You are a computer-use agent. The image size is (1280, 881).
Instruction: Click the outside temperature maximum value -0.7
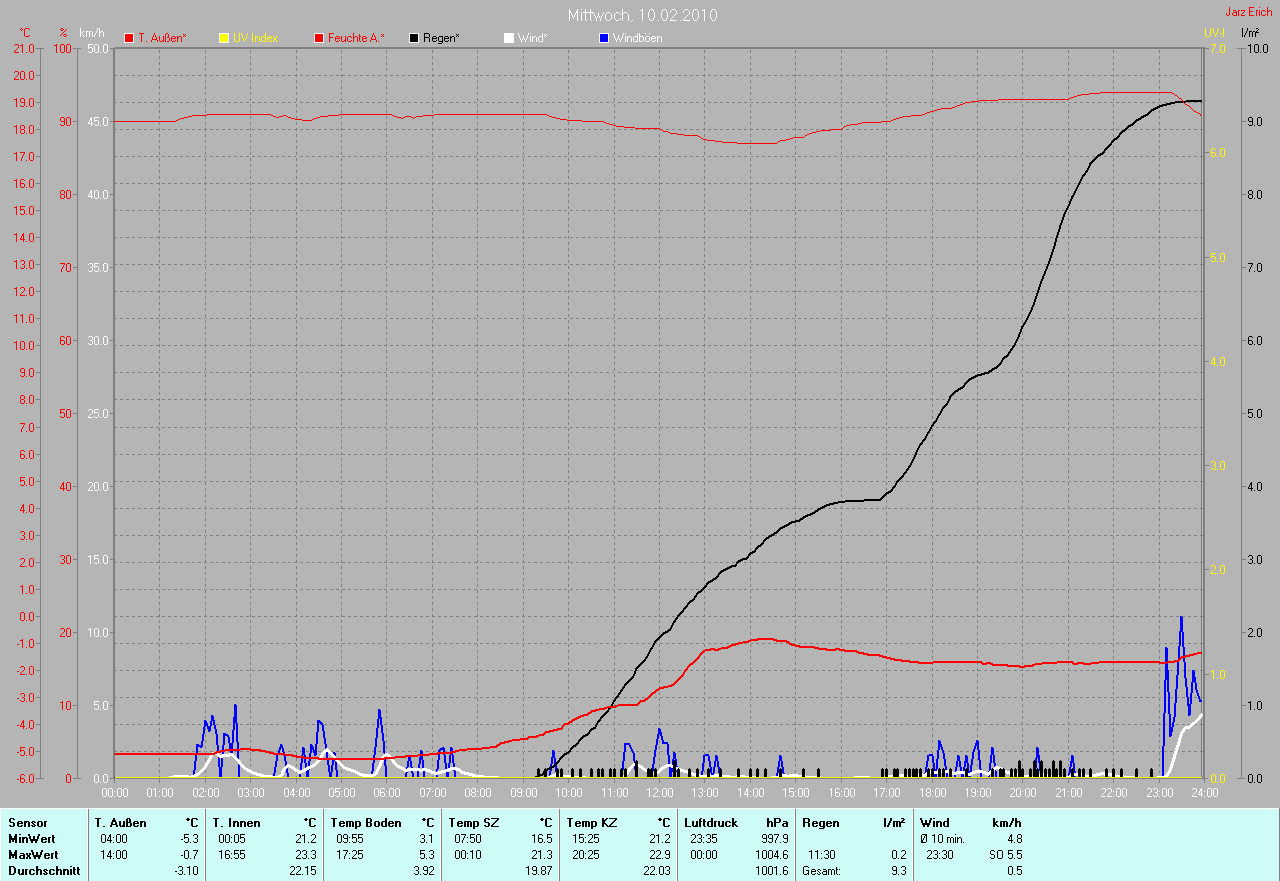(x=190, y=855)
